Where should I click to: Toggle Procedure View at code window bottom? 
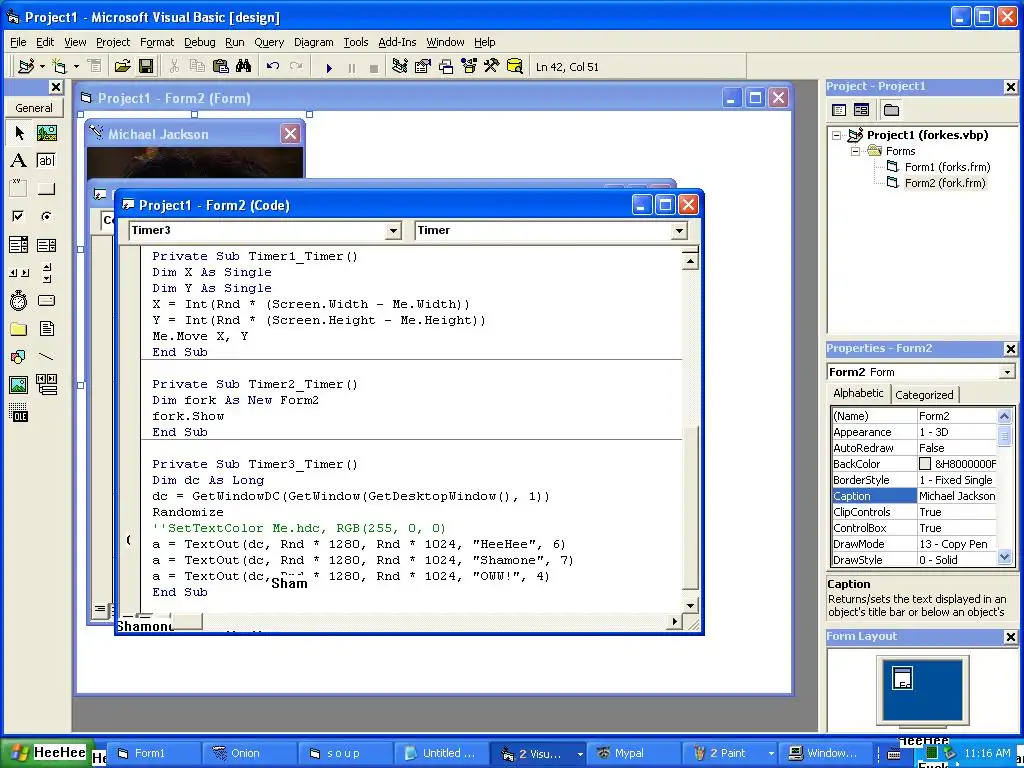99,610
